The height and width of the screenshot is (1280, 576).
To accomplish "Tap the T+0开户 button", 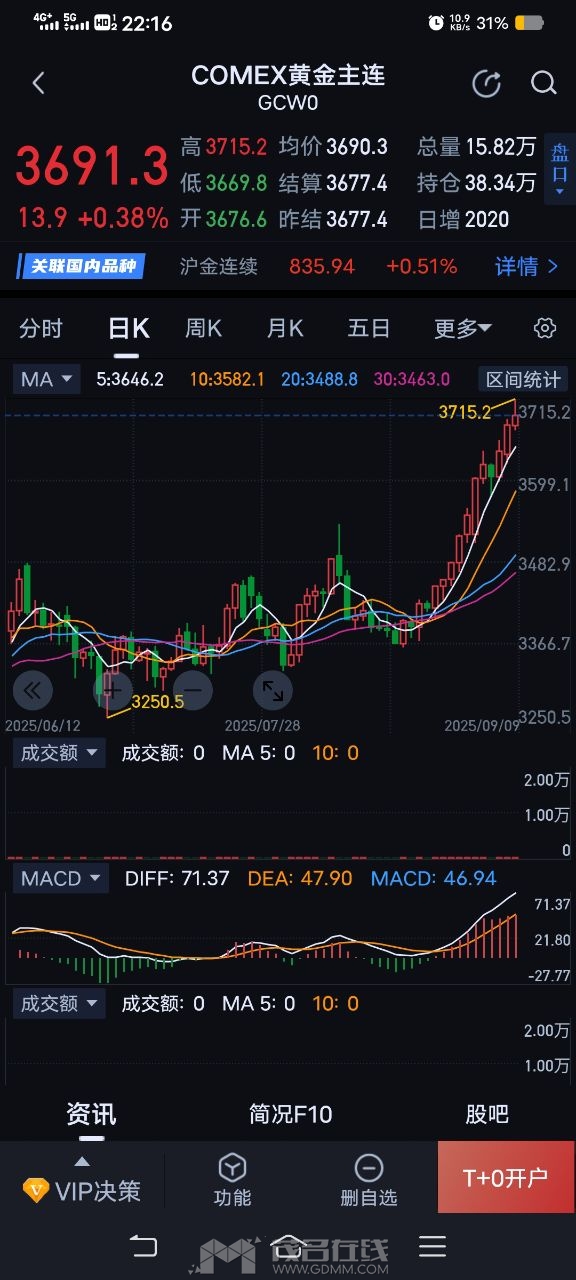I will [506, 1177].
